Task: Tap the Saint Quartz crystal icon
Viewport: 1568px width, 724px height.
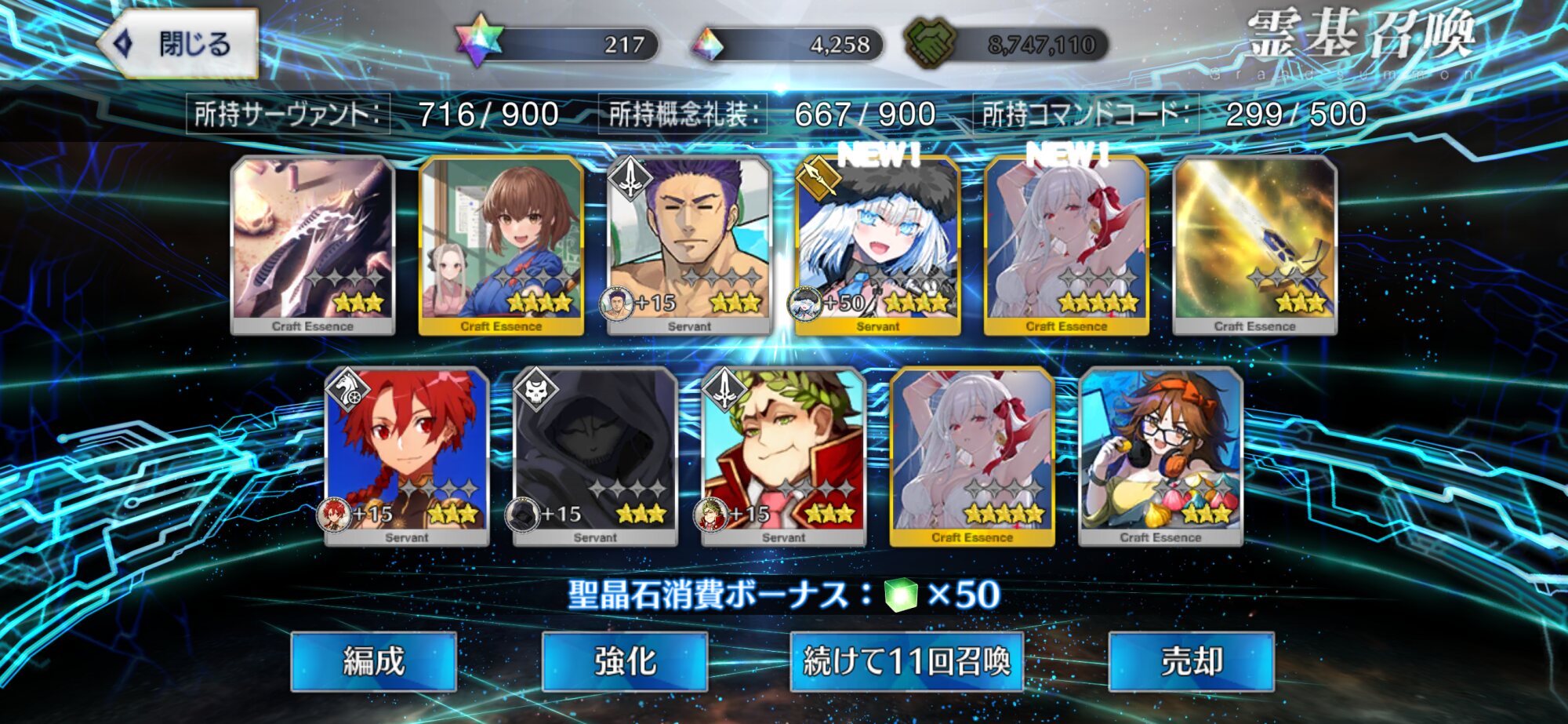Action: [x=708, y=45]
